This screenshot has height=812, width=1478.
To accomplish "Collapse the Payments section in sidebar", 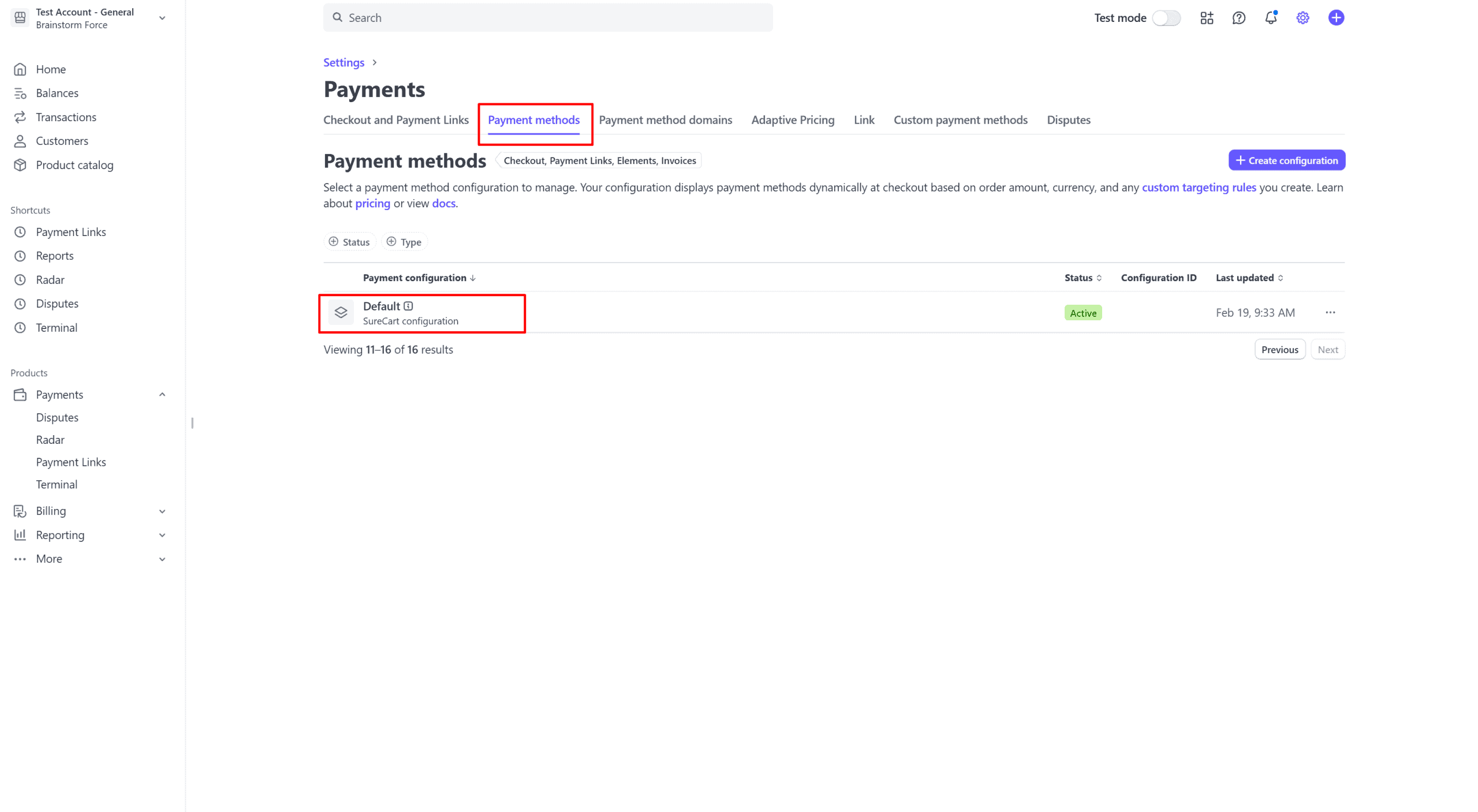I will pyautogui.click(x=162, y=395).
